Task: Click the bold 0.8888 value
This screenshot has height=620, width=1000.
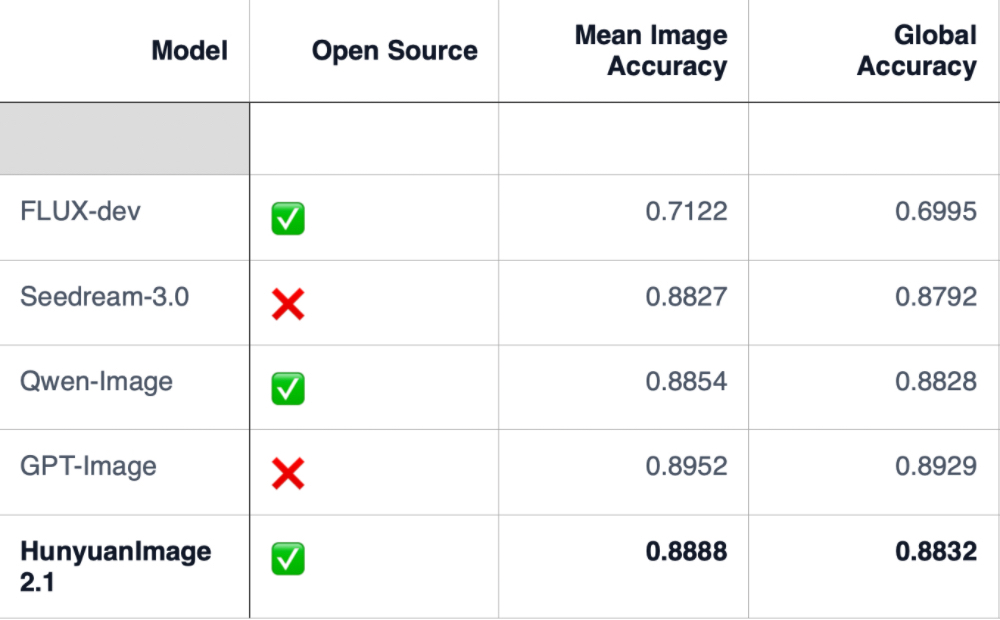Action: (686, 551)
